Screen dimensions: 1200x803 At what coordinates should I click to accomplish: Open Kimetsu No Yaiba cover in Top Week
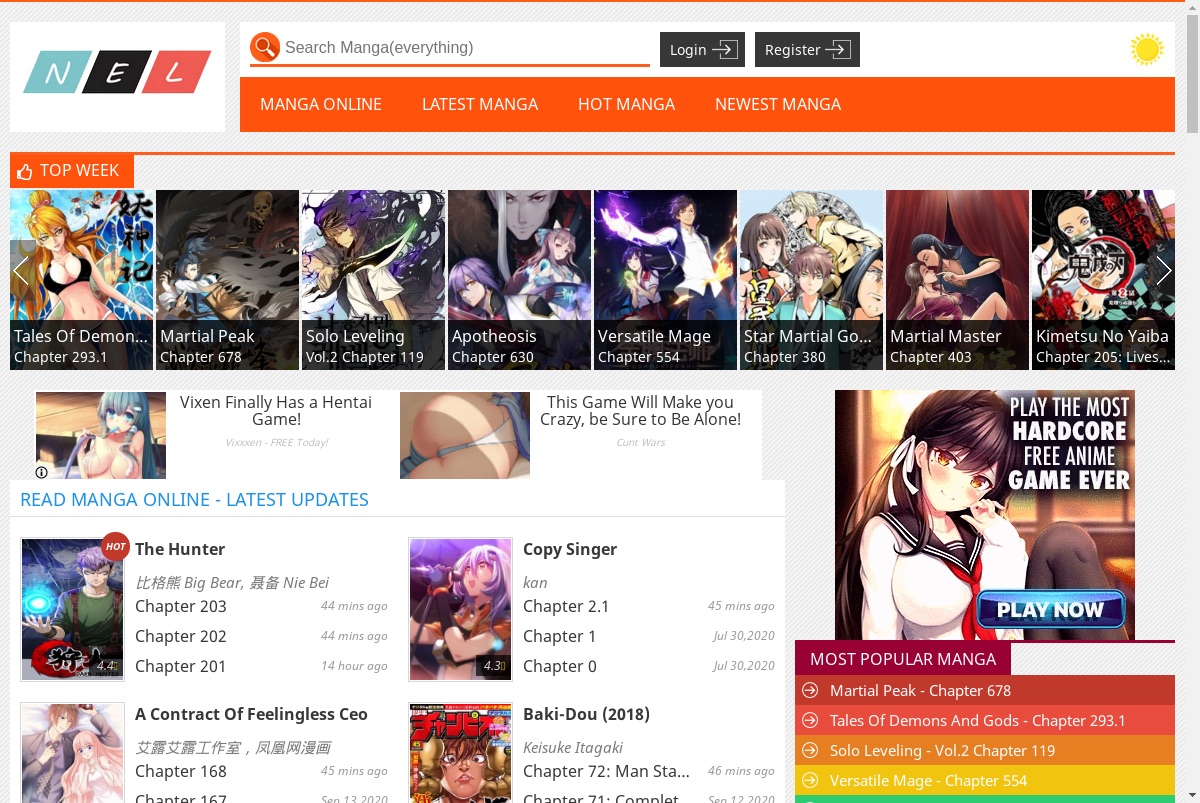pyautogui.click(x=1103, y=280)
